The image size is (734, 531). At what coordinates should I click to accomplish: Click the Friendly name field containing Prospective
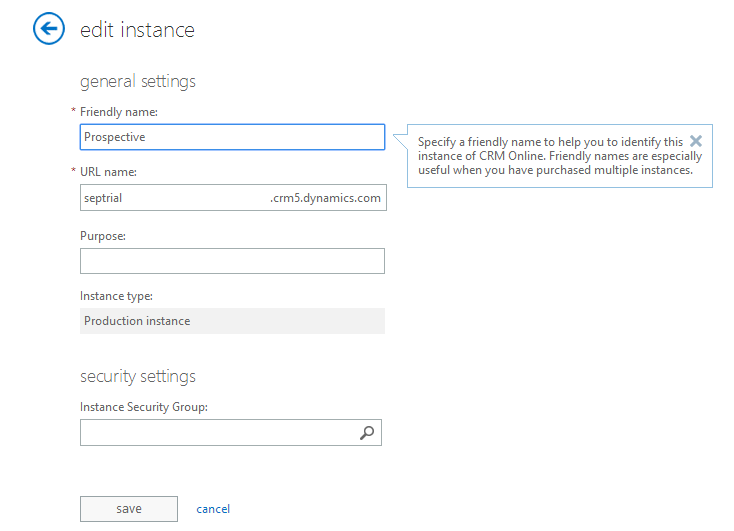pos(232,137)
